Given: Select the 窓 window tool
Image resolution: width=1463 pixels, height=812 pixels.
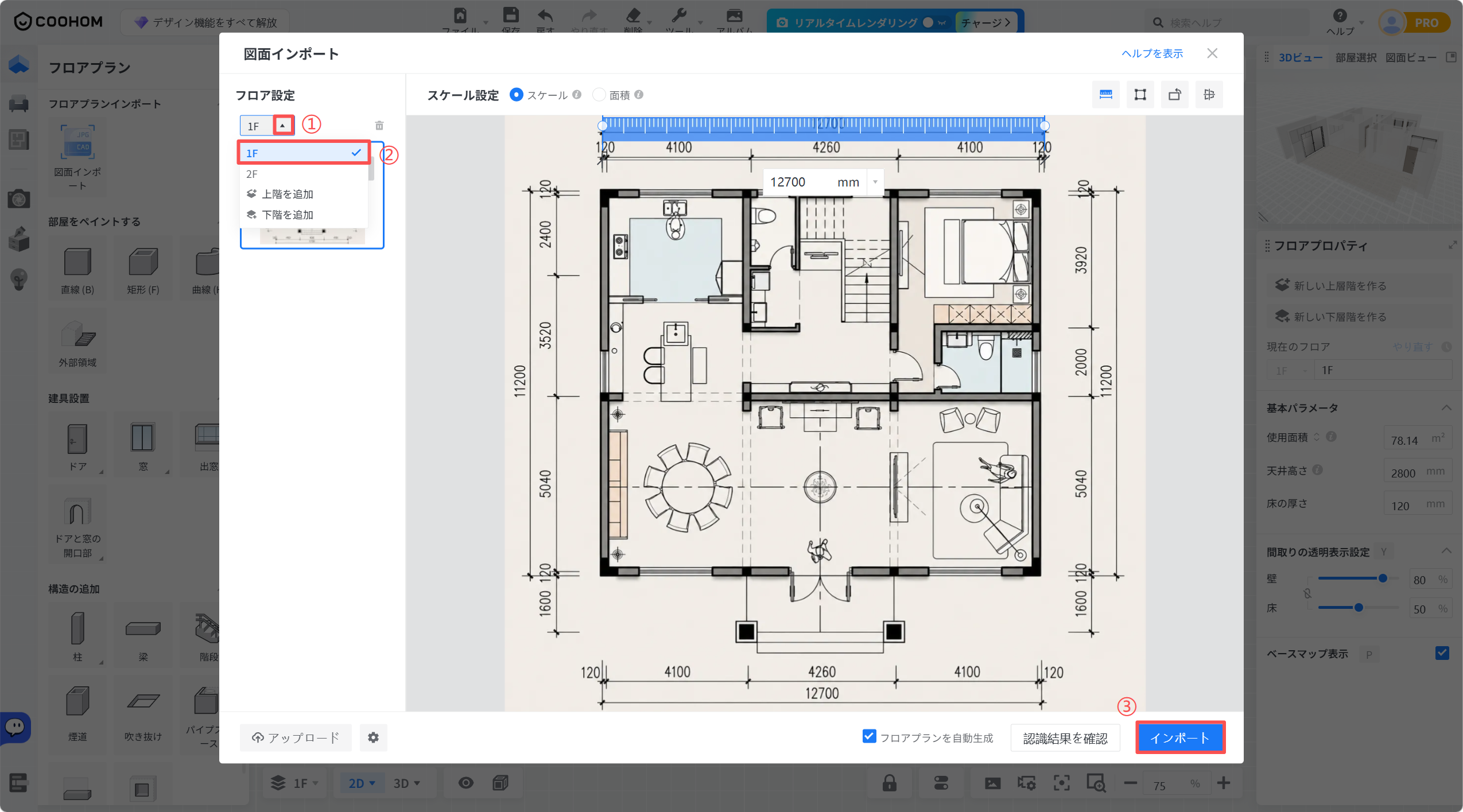Looking at the screenshot, I should pos(143,445).
